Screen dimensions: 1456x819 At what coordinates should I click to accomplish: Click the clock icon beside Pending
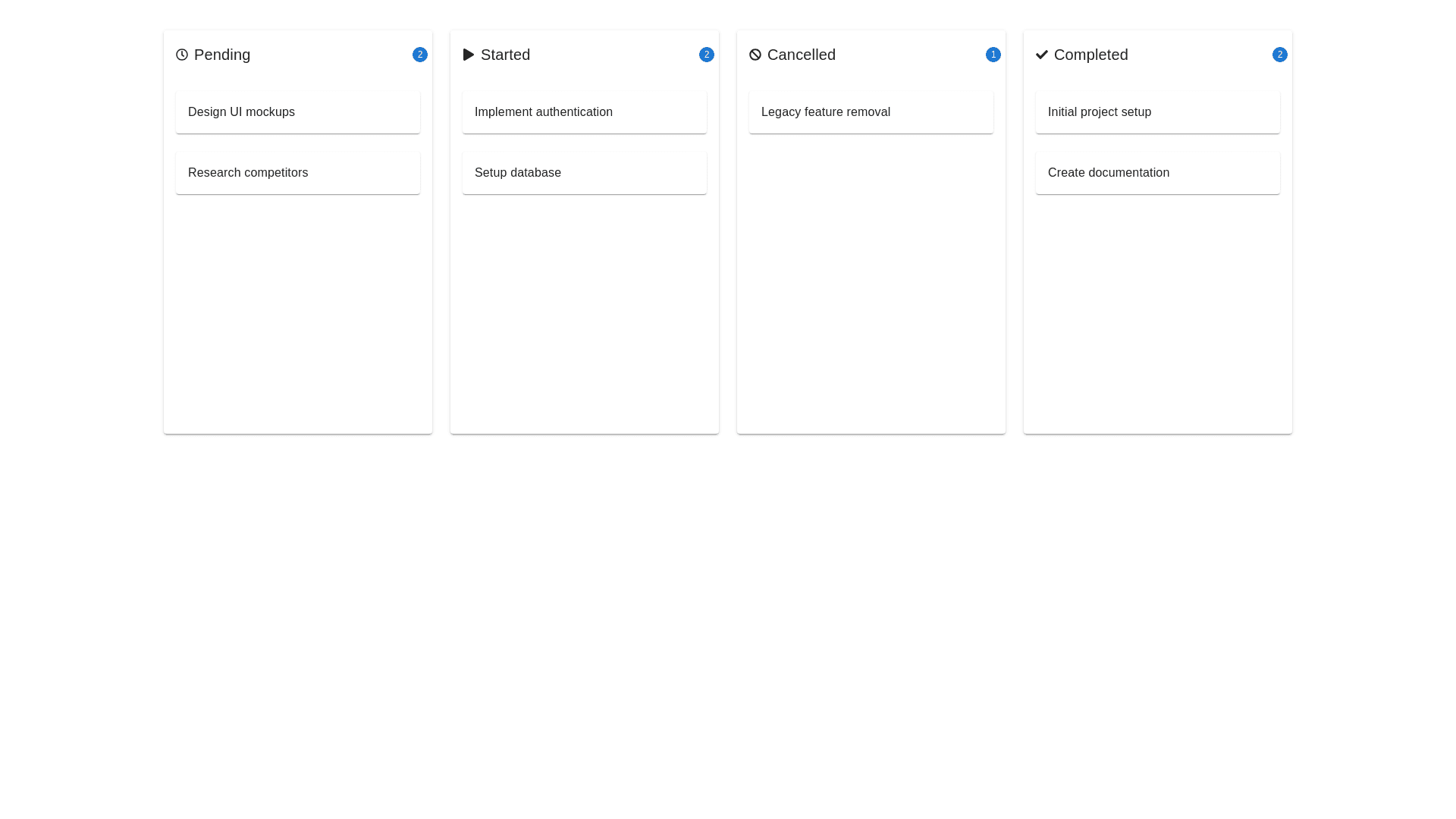point(182,55)
